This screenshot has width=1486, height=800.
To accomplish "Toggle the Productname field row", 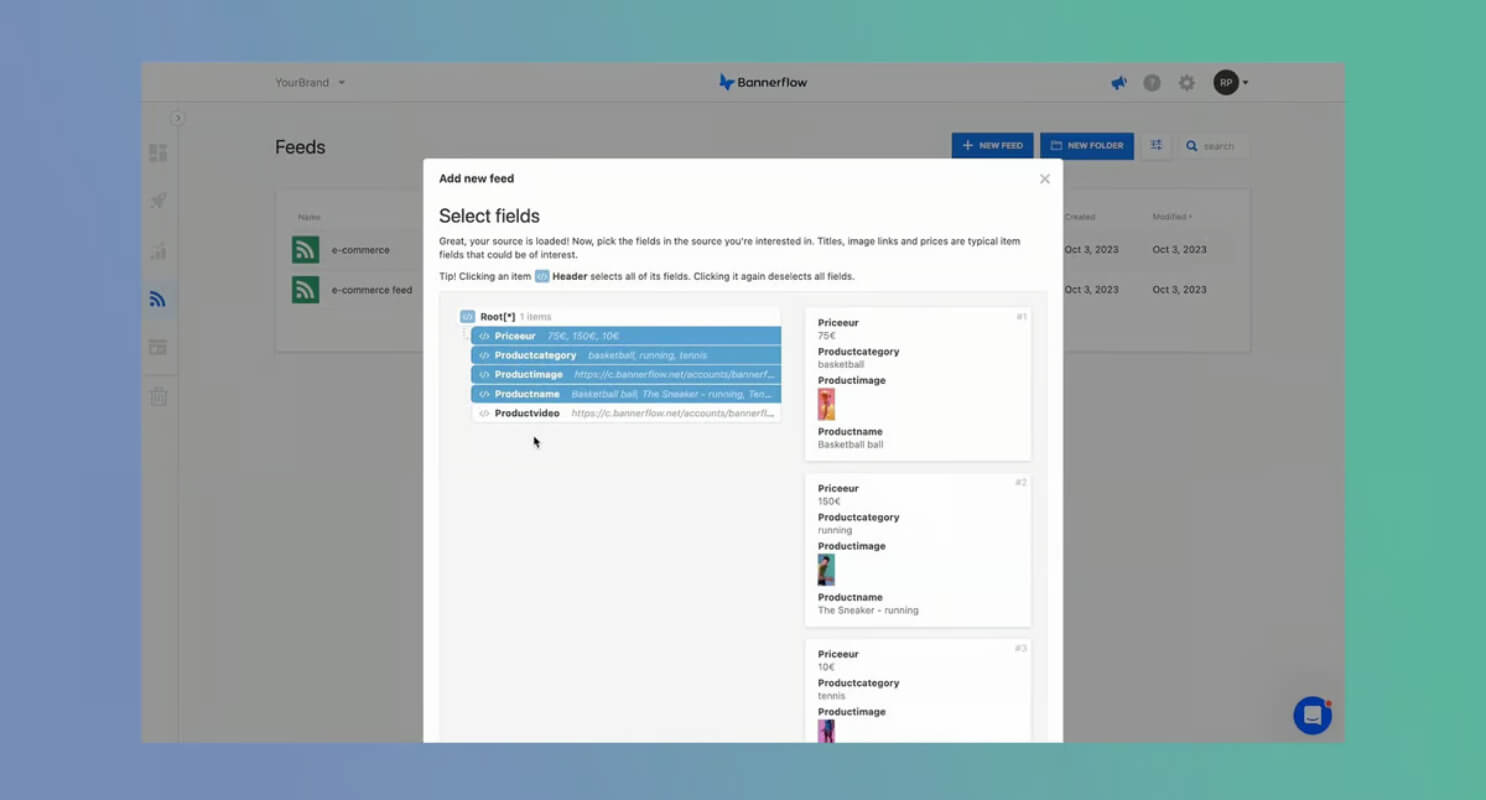I will tap(626, 394).
